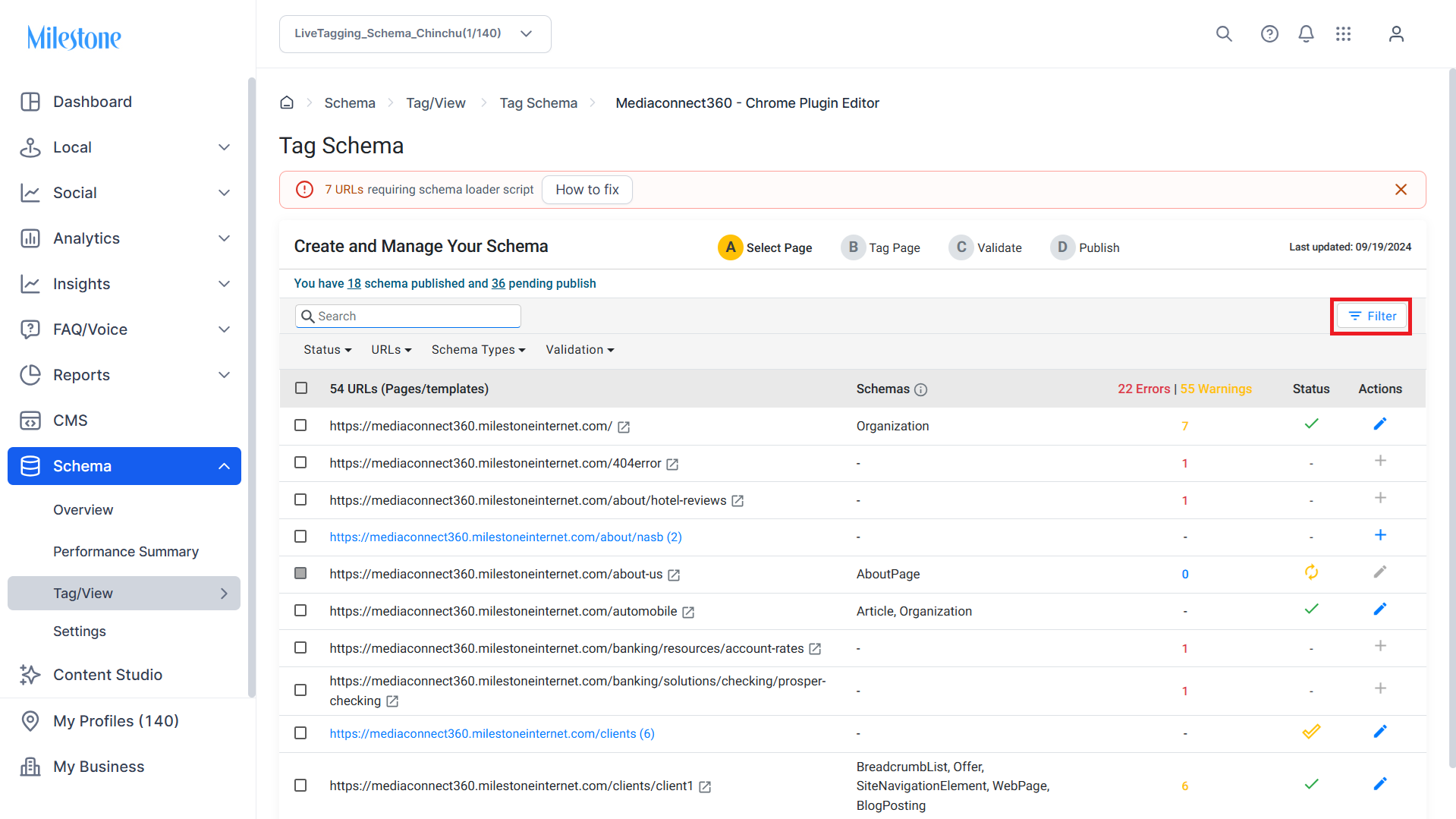Select the automobile row checkbox
Screen dimensions: 1456x819
pos(300,611)
